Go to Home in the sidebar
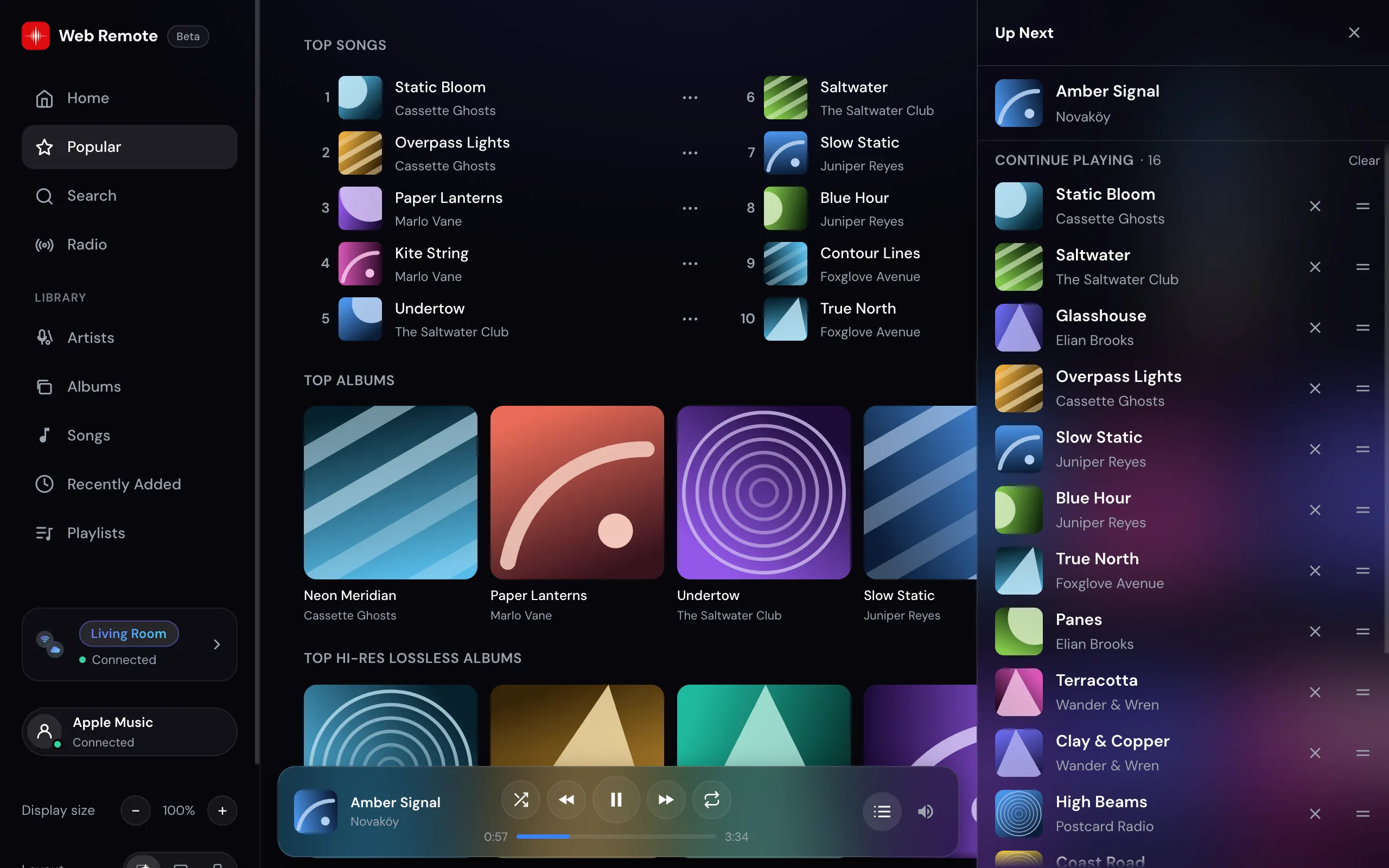The width and height of the screenshot is (1389, 868). pos(129,98)
